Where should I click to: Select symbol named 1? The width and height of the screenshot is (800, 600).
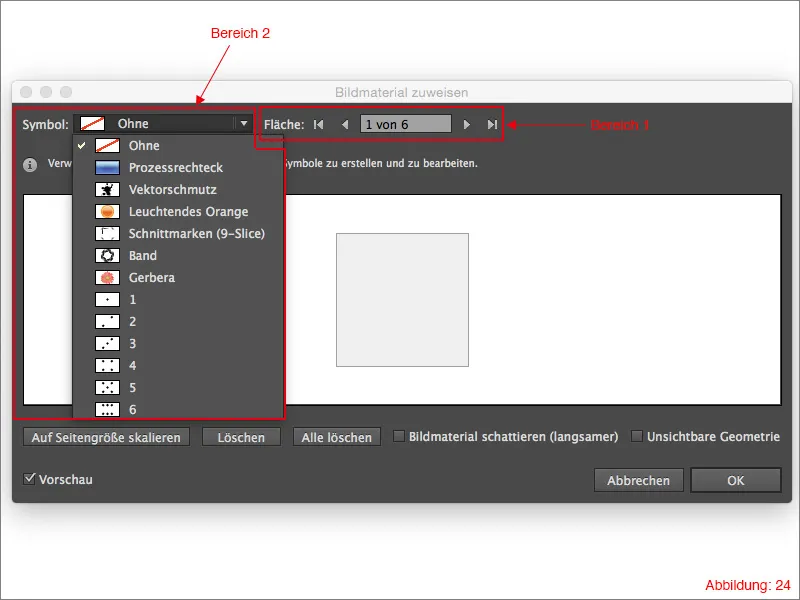(178, 299)
